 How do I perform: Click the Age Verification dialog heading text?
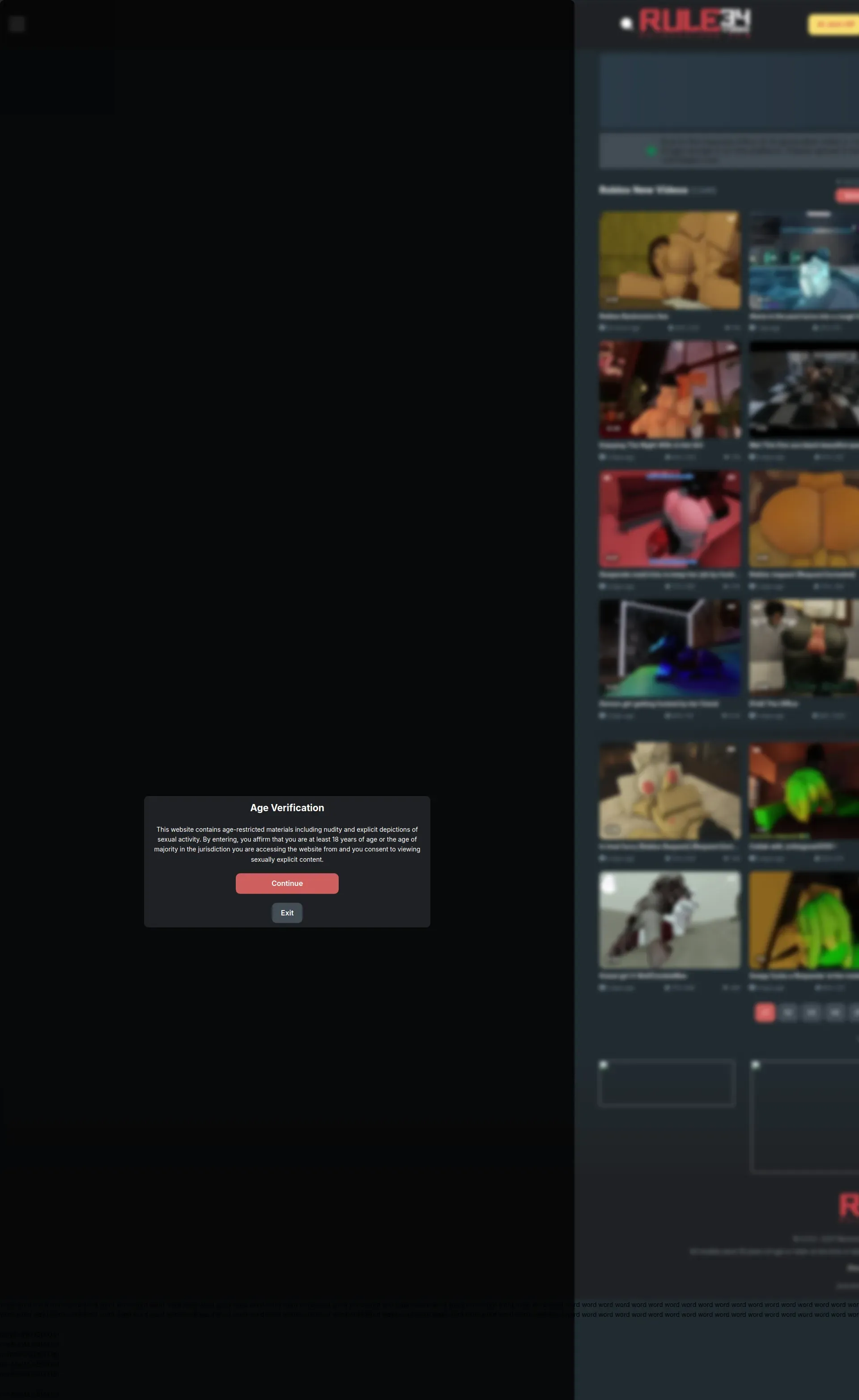click(x=287, y=808)
